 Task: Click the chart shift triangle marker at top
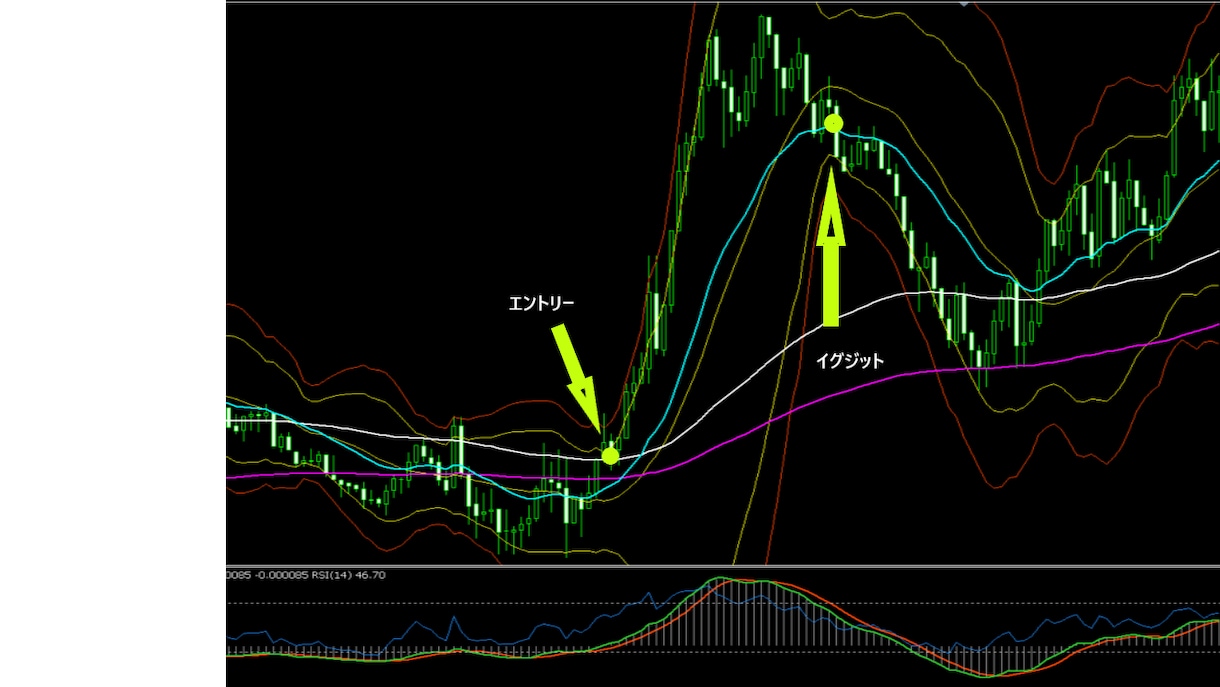click(x=964, y=5)
